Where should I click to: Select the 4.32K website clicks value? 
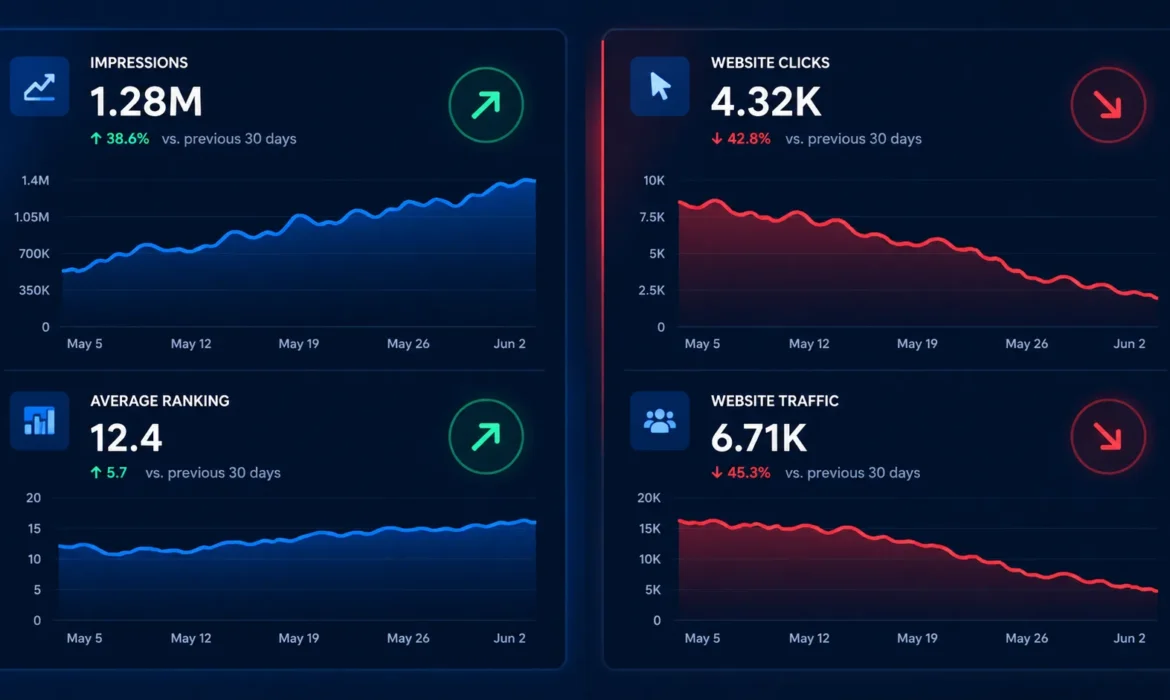766,102
